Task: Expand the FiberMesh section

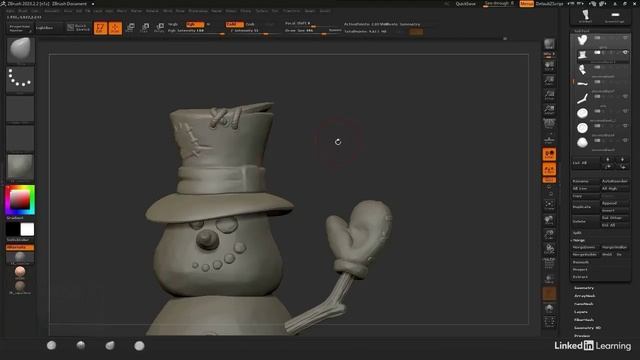Action: 584,320
